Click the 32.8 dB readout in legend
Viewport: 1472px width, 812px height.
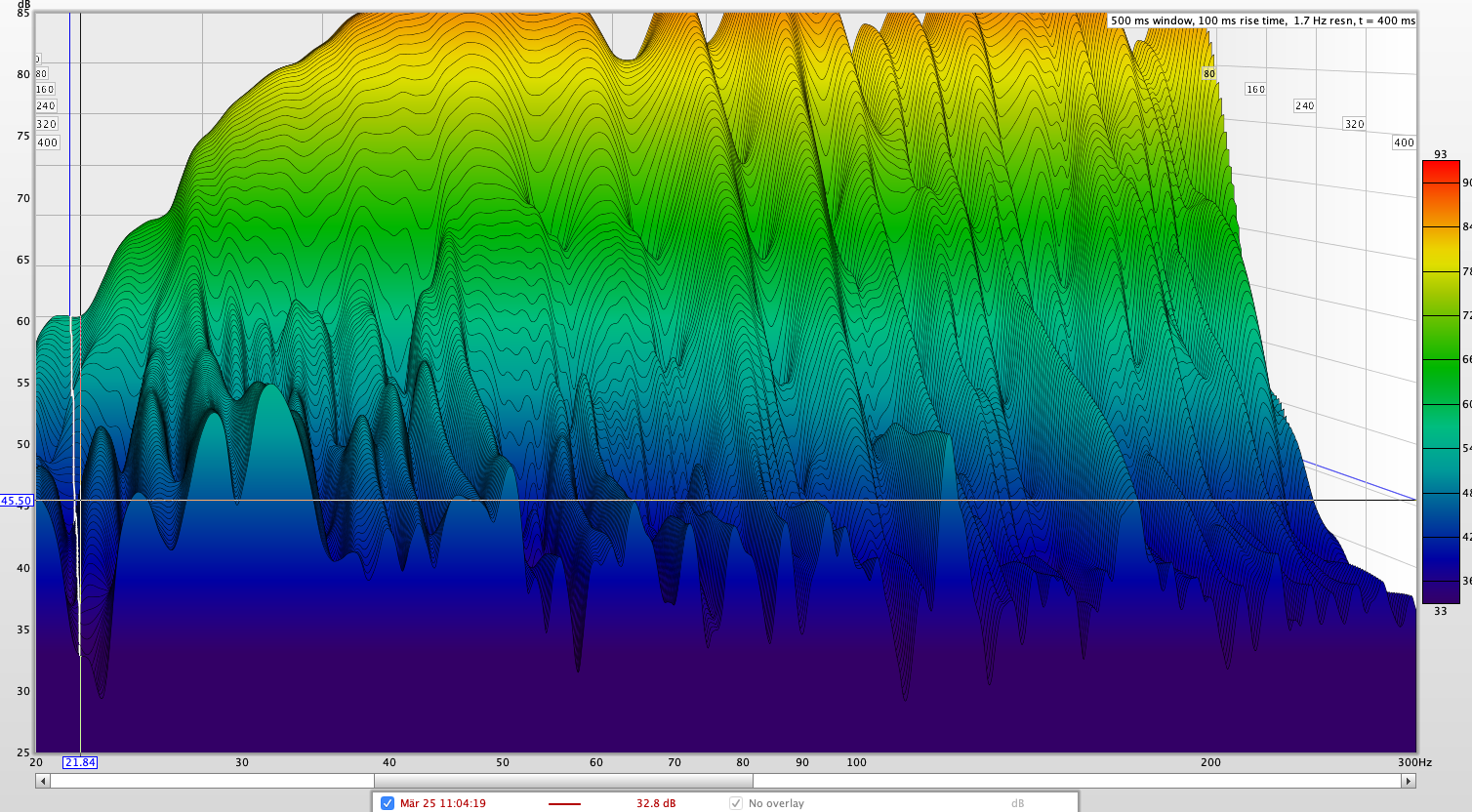pyautogui.click(x=655, y=803)
